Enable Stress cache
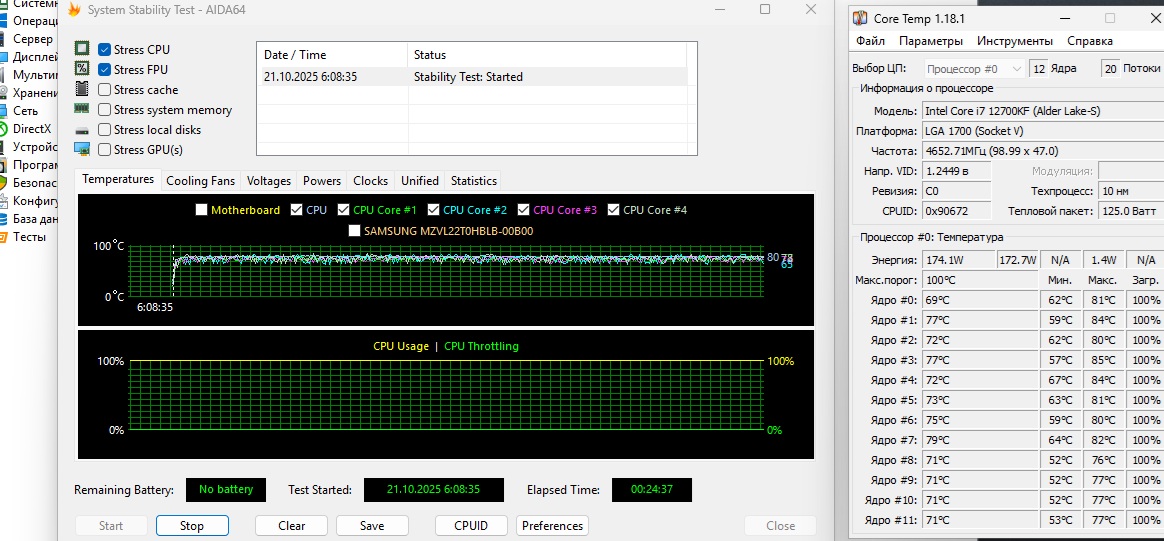The height and width of the screenshot is (541, 1164). (x=105, y=90)
